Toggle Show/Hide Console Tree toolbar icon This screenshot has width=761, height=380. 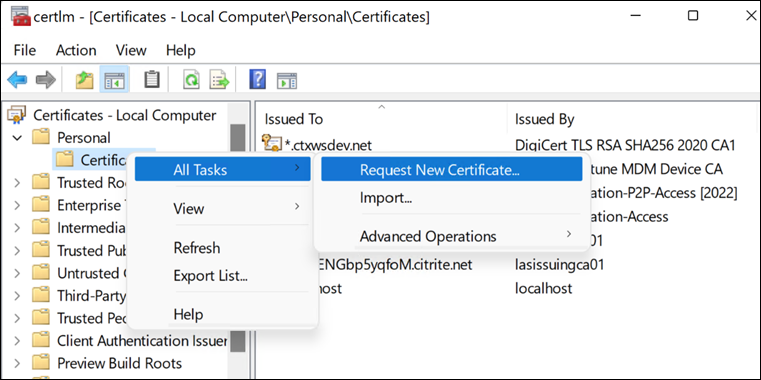click(115, 80)
